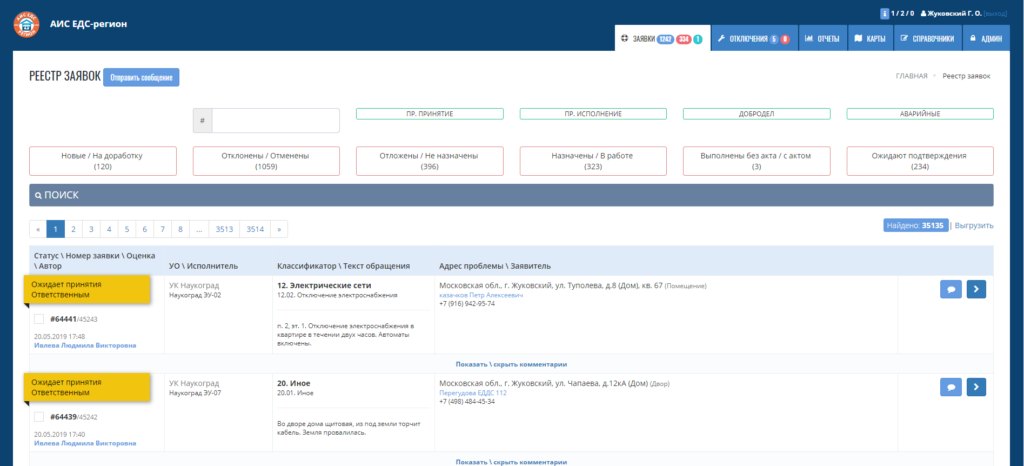The width and height of the screenshot is (1024, 466).
Task: Click the red badge on Отключения tab
Action: tap(784, 39)
